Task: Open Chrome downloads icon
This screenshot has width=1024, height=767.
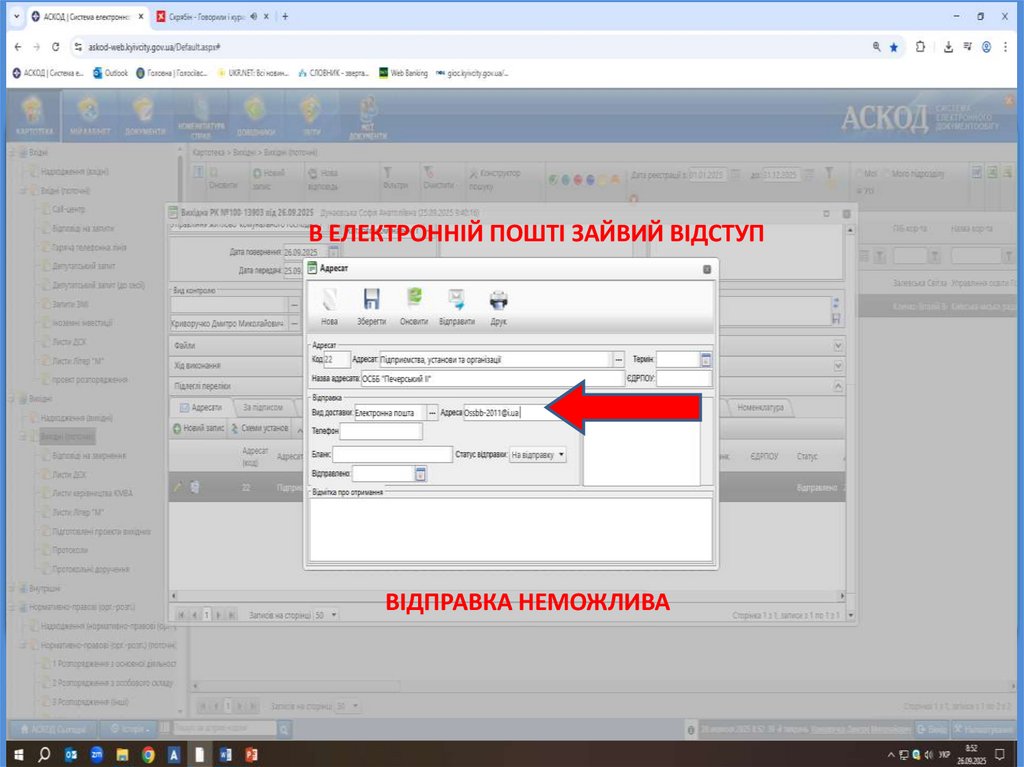Action: [948, 47]
